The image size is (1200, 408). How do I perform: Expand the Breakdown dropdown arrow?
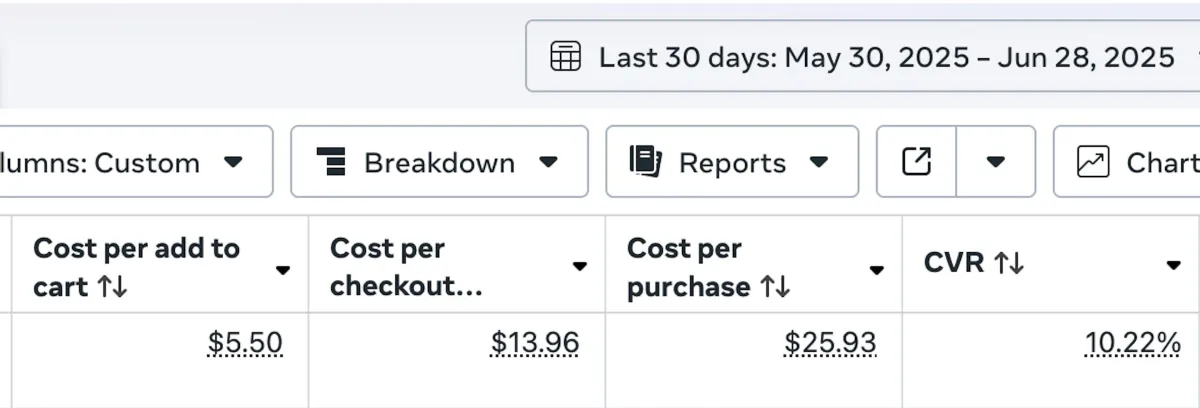click(x=548, y=162)
